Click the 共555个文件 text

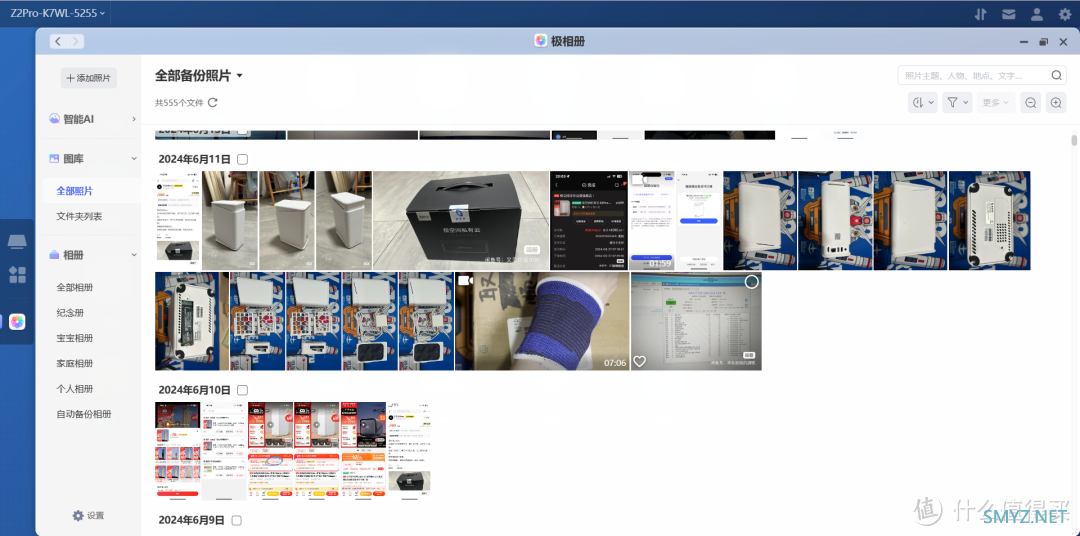(179, 103)
